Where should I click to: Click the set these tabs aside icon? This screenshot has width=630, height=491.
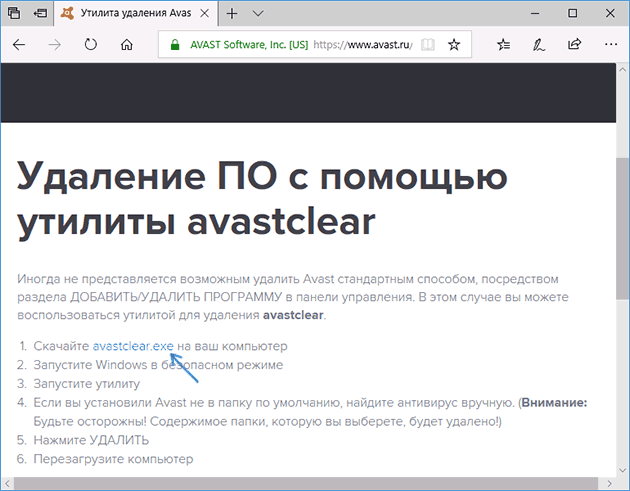pos(40,13)
